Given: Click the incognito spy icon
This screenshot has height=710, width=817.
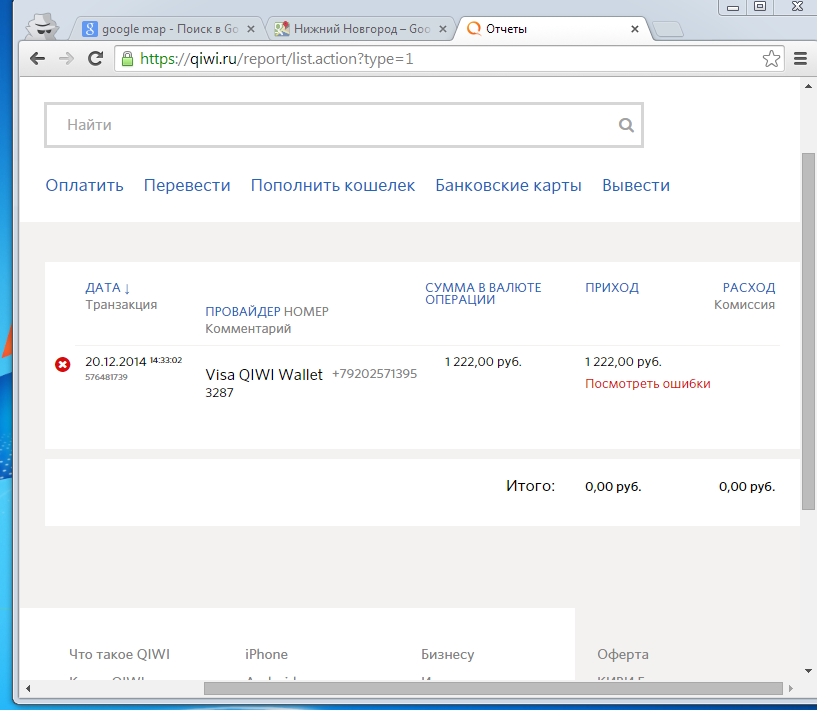Looking at the screenshot, I should point(43,26).
